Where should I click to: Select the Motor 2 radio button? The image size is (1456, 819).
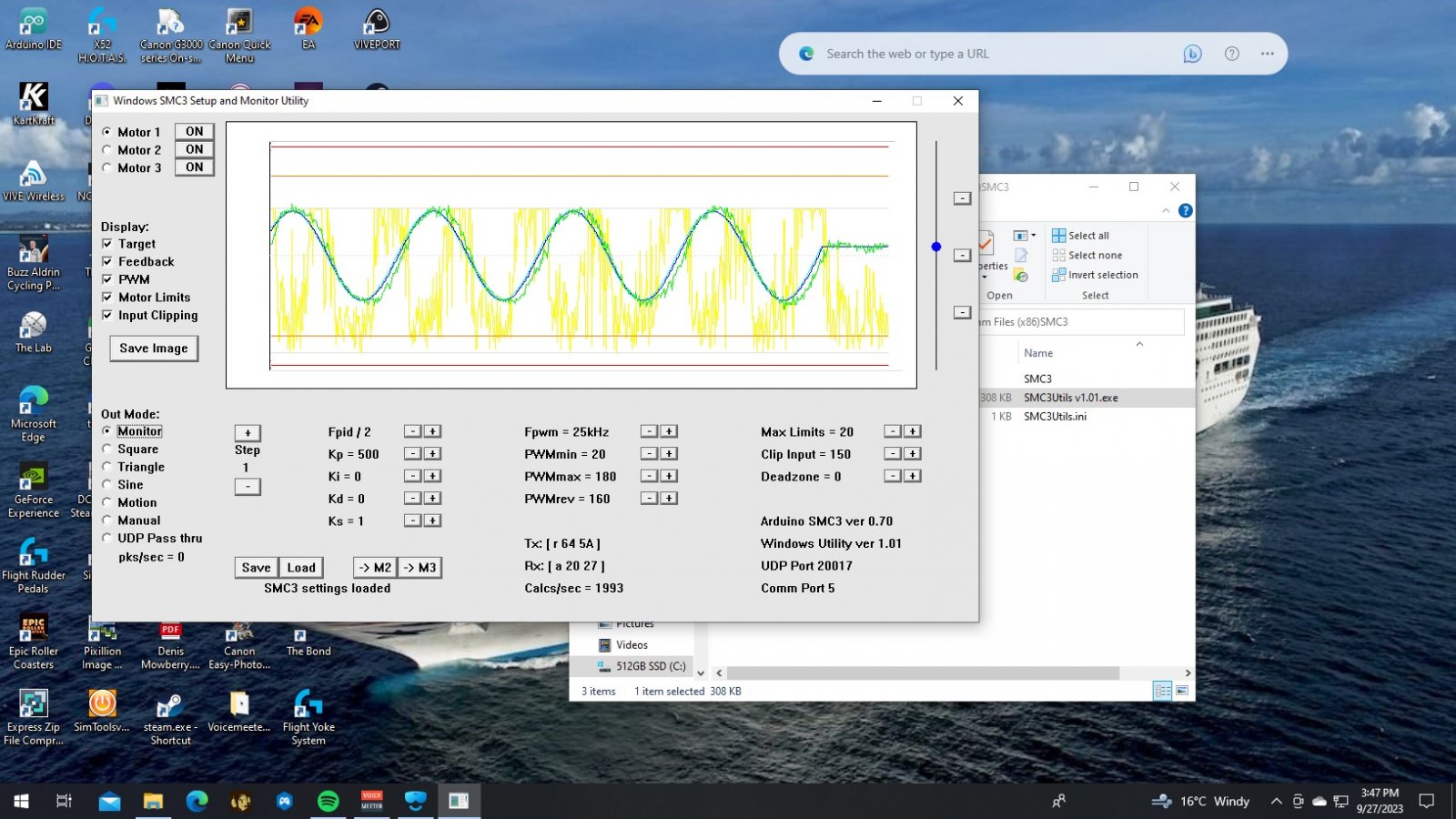[107, 150]
